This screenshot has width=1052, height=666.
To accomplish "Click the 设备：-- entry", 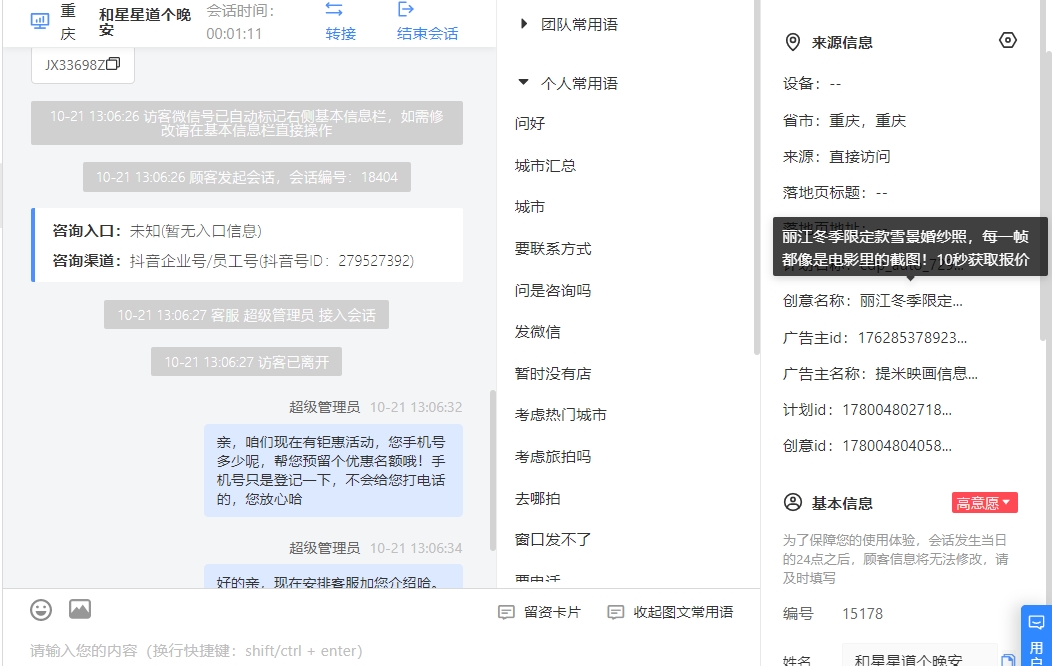I will point(812,84).
